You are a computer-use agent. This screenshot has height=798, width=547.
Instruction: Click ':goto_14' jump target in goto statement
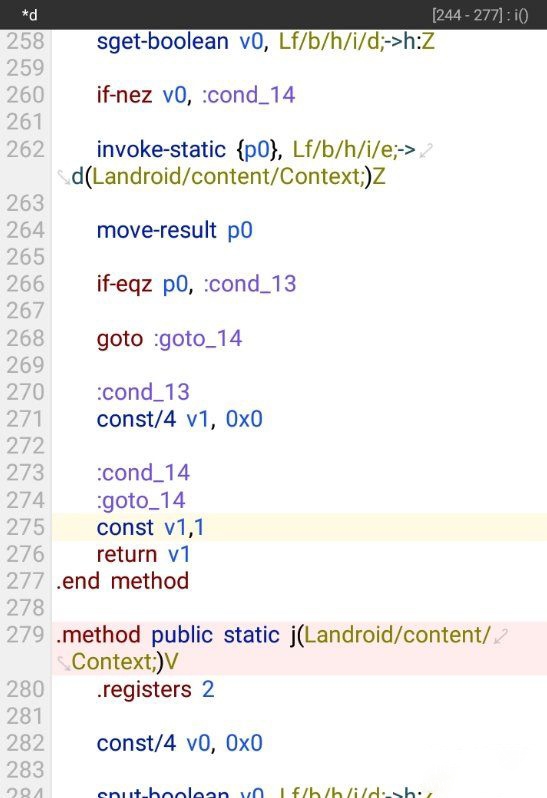point(198,338)
